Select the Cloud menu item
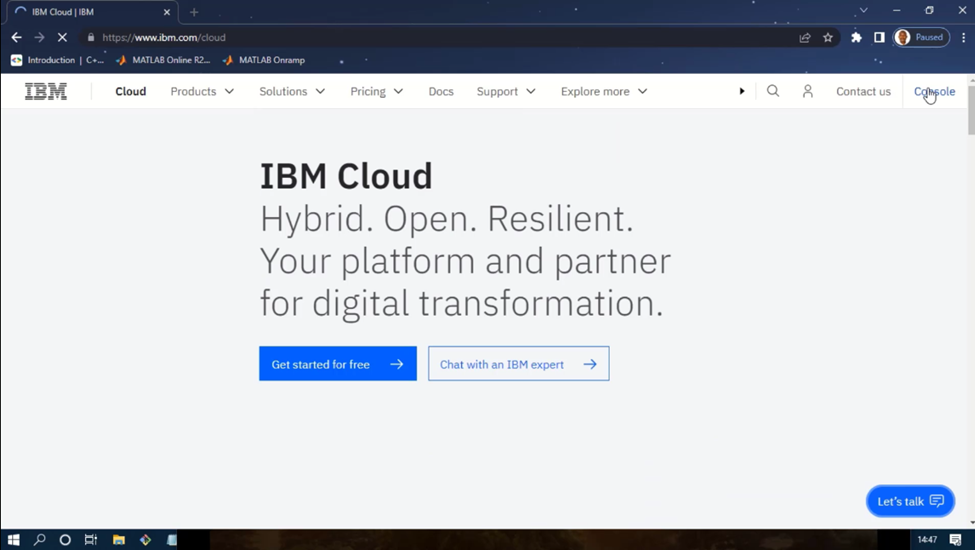Viewport: 975px width, 550px height. [131, 91]
